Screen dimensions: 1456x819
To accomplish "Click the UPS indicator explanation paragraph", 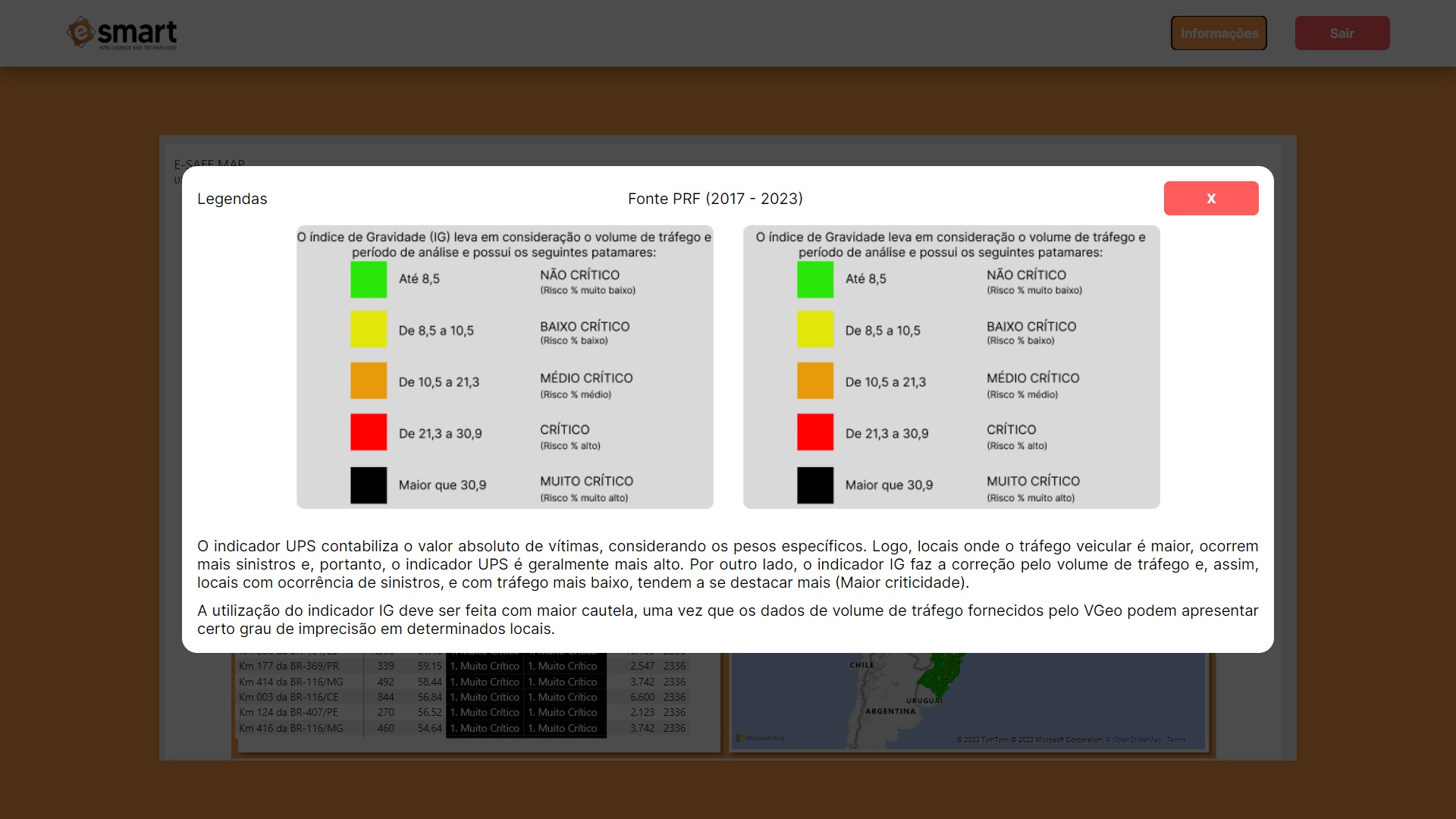I will (728, 564).
